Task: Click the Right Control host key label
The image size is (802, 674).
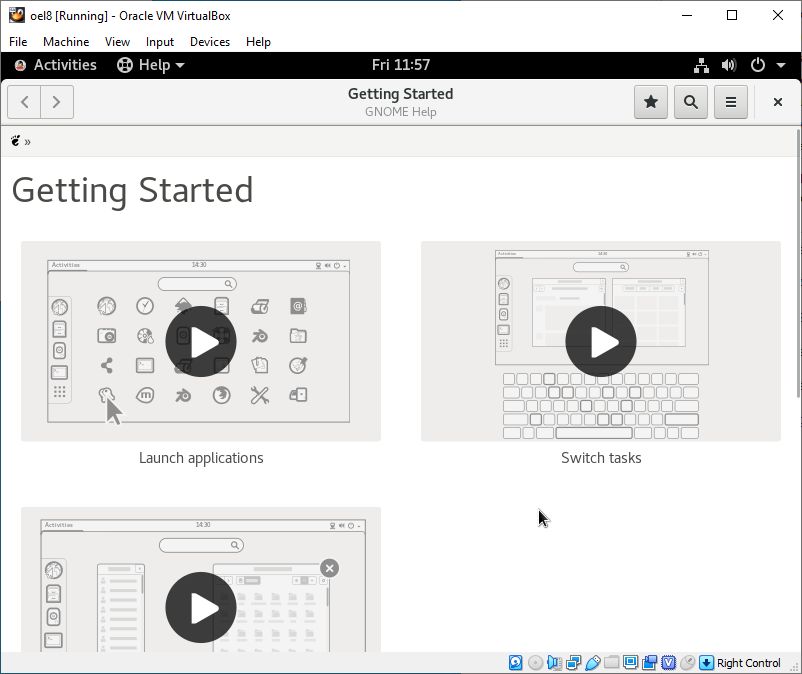Action: pos(749,663)
